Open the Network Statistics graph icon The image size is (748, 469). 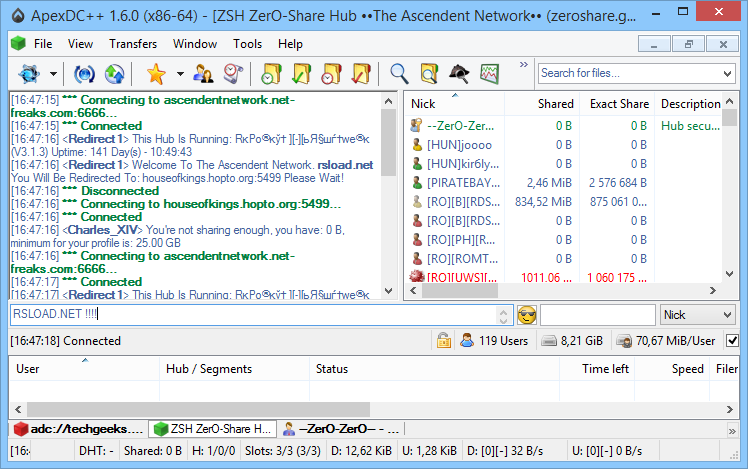pyautogui.click(x=489, y=74)
